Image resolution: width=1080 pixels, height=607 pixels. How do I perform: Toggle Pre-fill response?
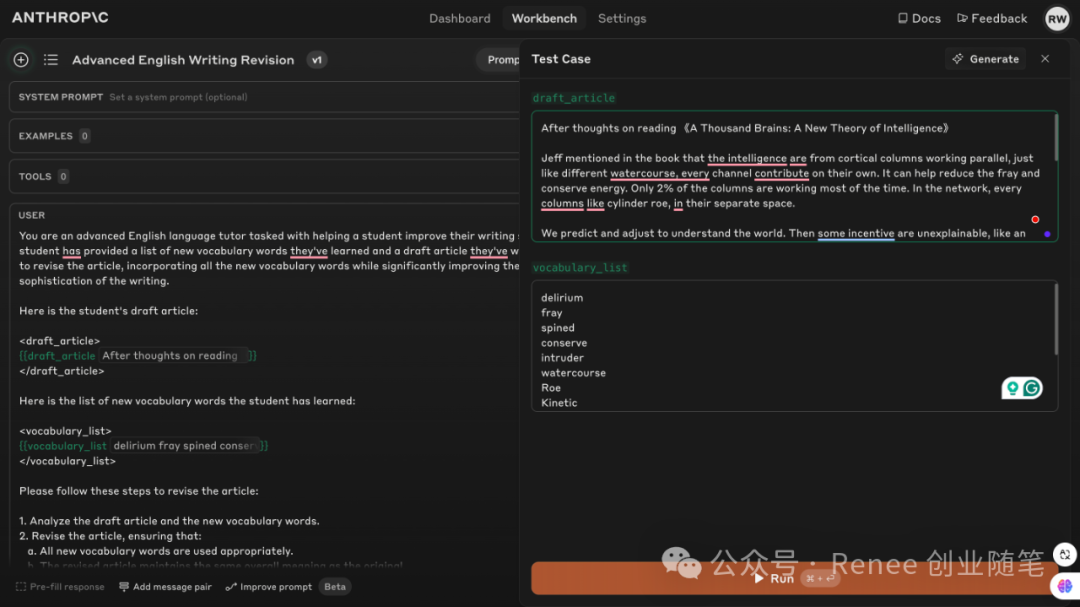click(x=61, y=587)
